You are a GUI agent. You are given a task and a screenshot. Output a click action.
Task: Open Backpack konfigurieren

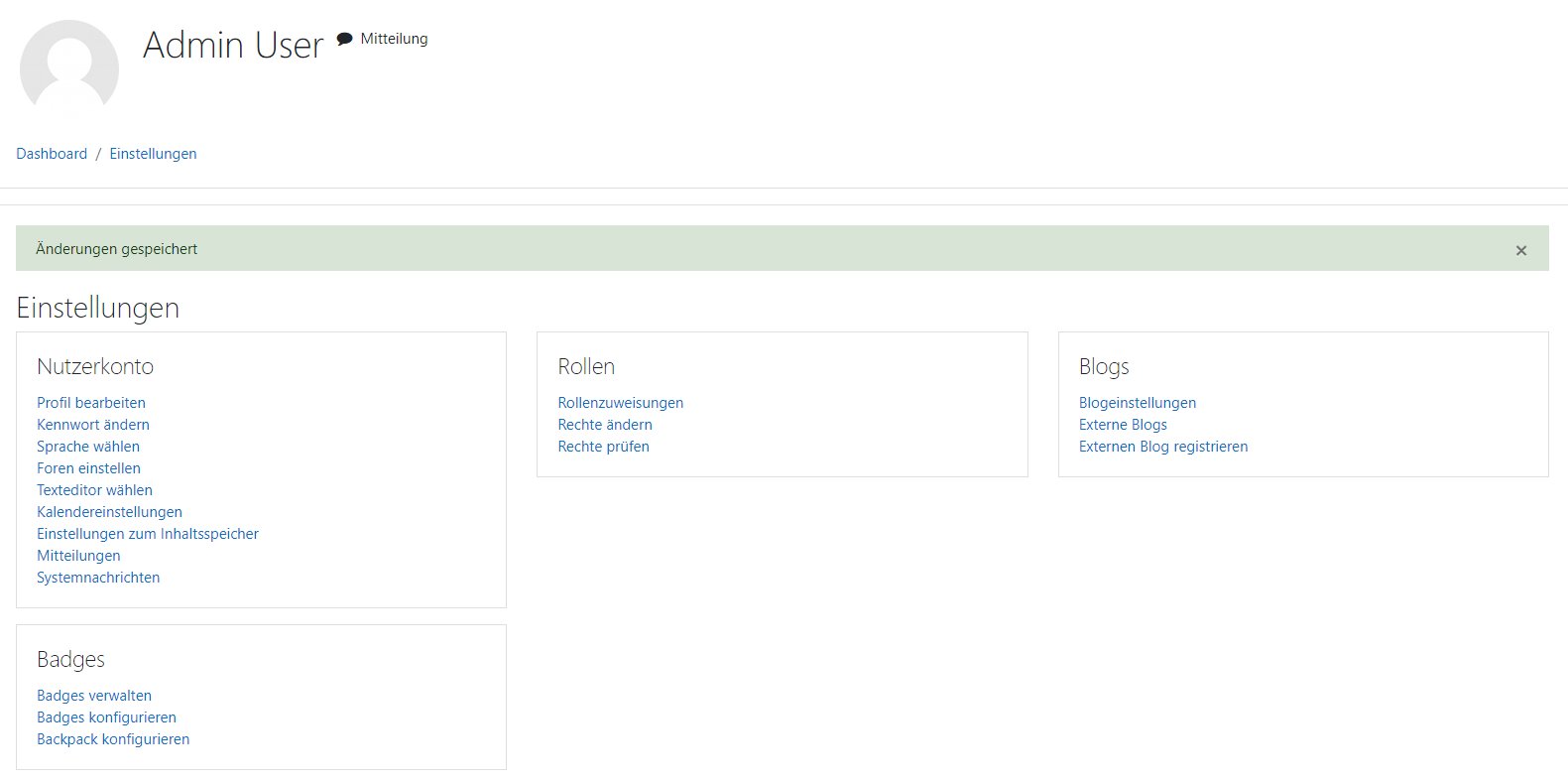(113, 739)
